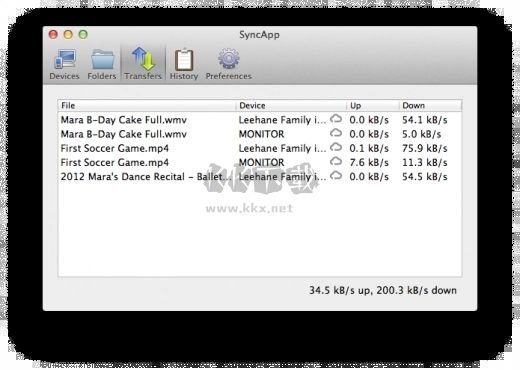
Task: Click the 7.6 kB/s upload value
Action: [x=369, y=163]
